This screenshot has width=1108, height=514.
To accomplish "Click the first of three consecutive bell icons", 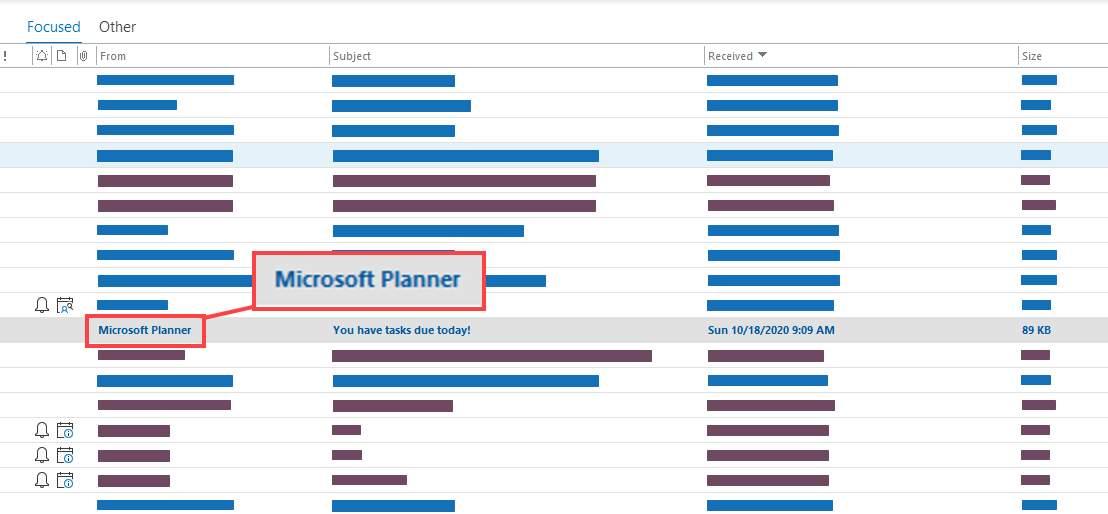I will tap(42, 430).
